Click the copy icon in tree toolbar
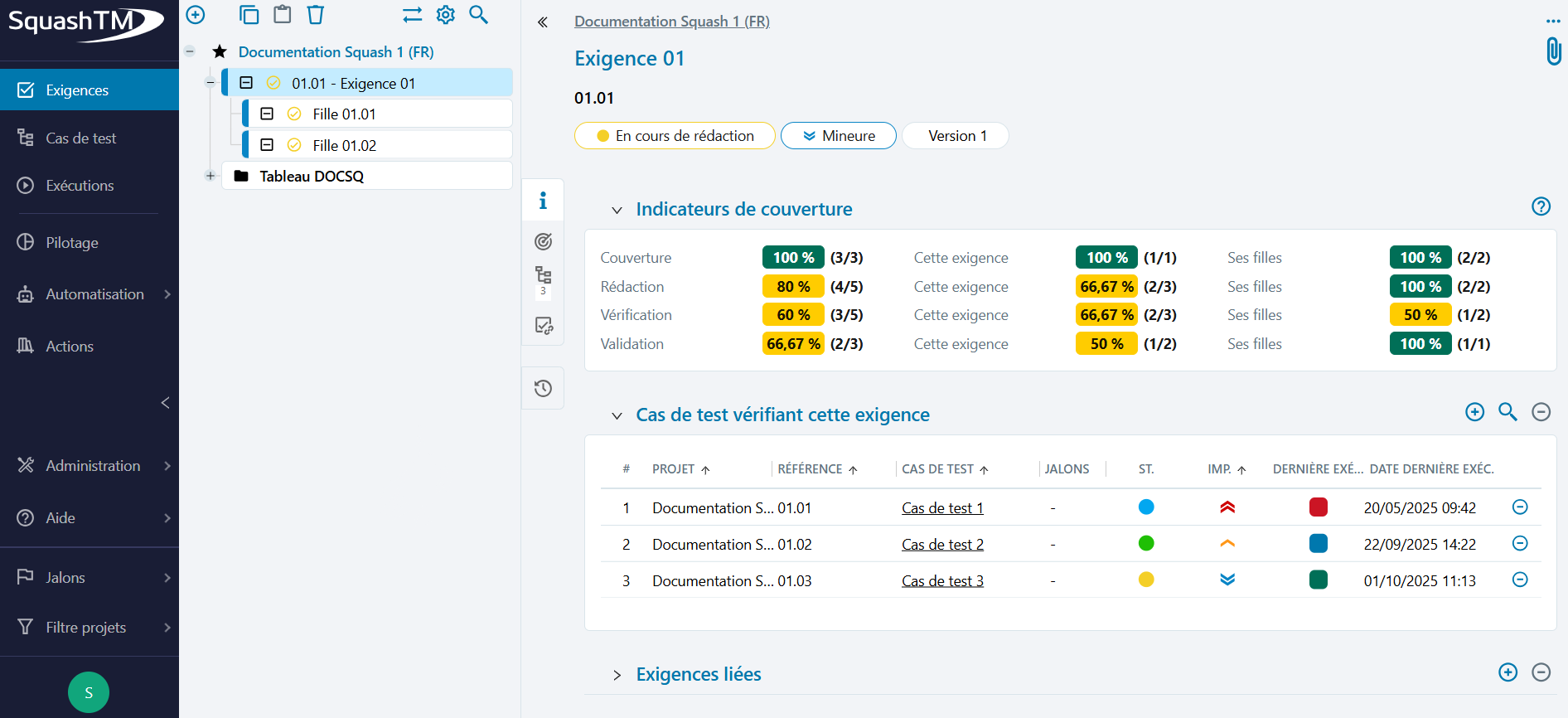 tap(249, 15)
